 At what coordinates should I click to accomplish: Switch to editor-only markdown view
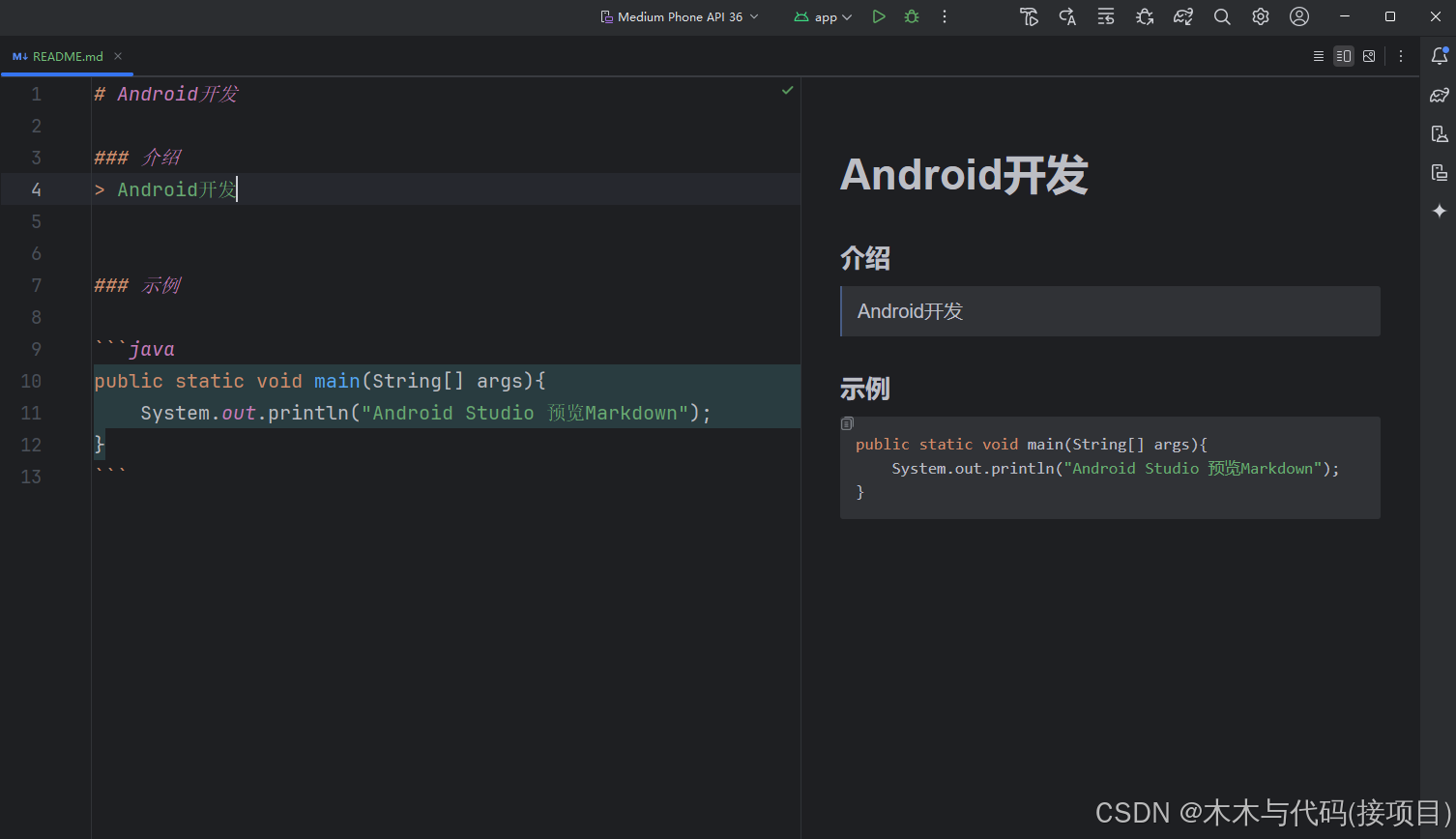(x=1319, y=56)
